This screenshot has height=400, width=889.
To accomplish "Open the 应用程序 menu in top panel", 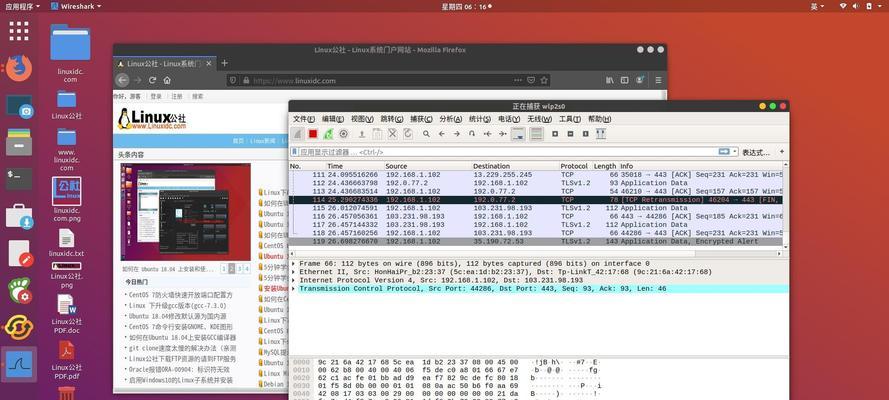I will point(22,6).
